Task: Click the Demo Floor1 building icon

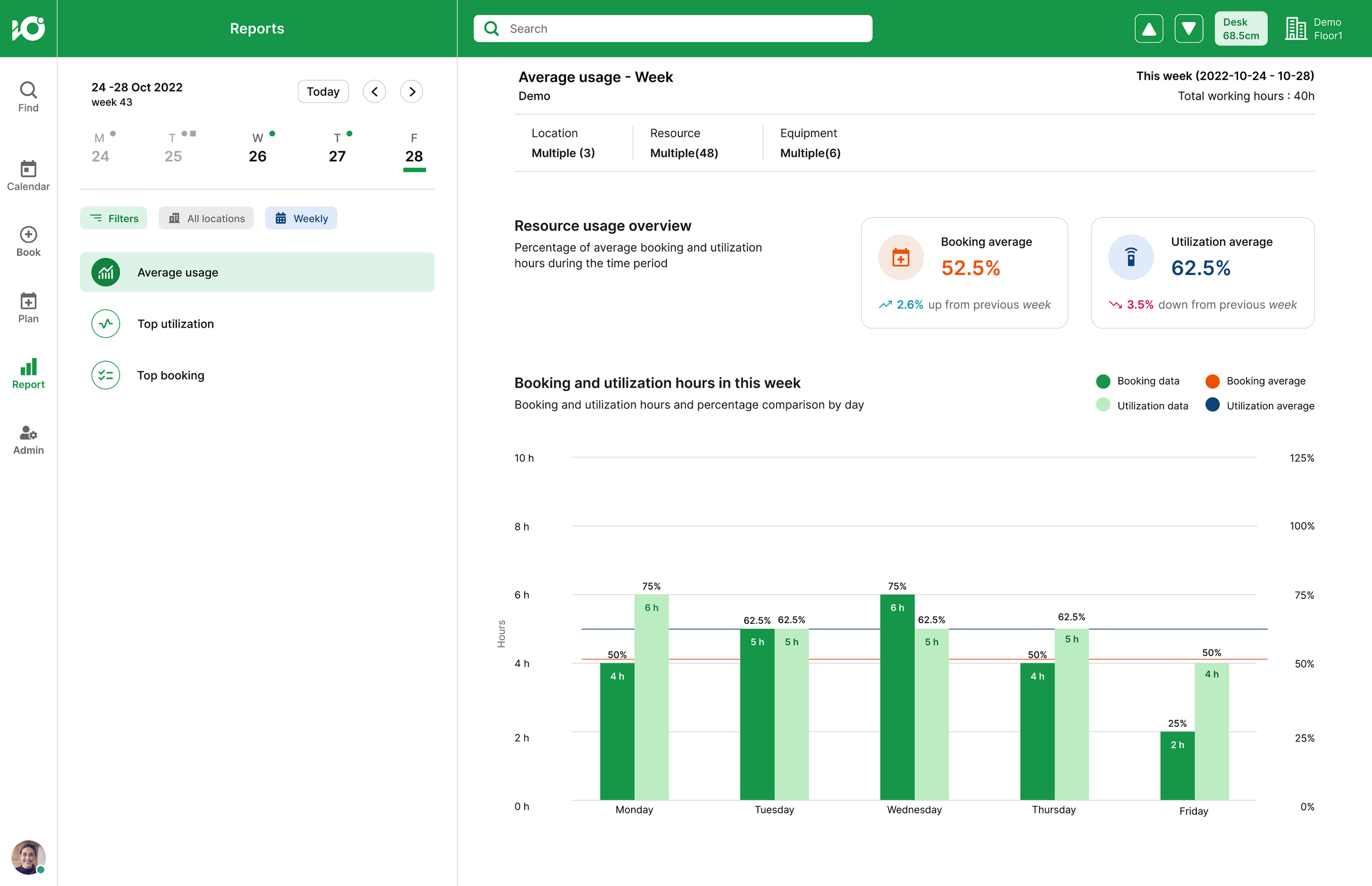Action: click(x=1296, y=29)
